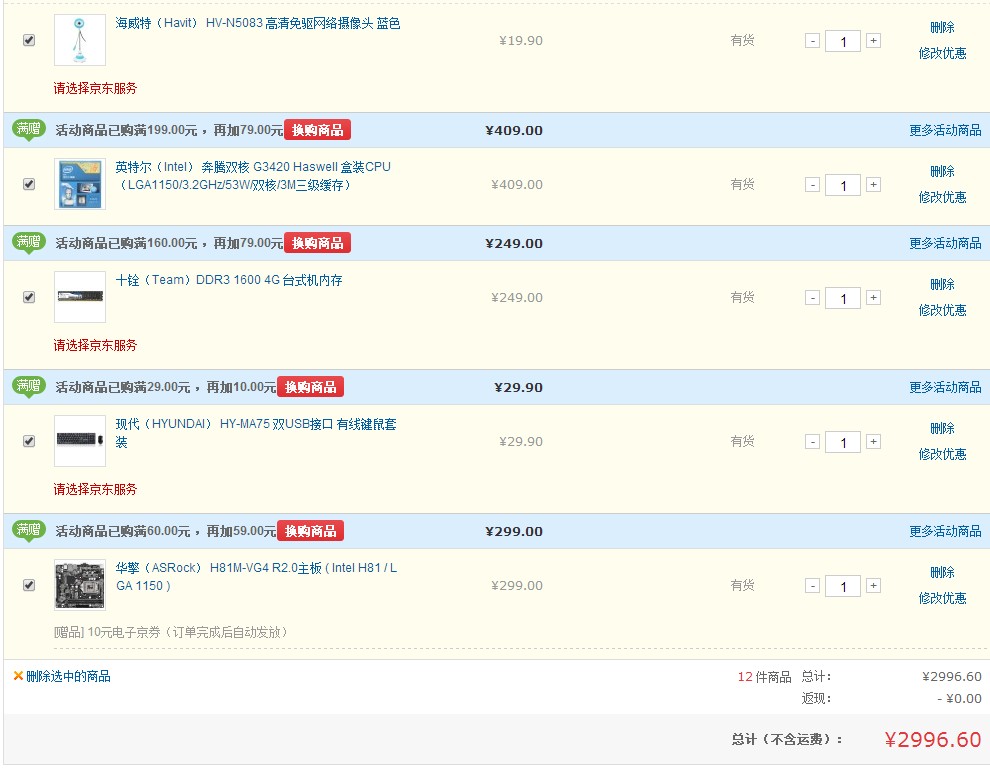Viewport: 990px width, 769px height.
Task: Open 更多活动商品 in the ¥249.00 promotion bar
Action: coord(945,243)
